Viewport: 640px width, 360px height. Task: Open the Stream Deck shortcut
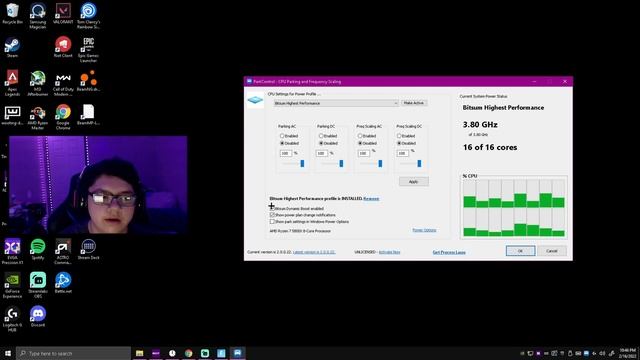[88, 249]
